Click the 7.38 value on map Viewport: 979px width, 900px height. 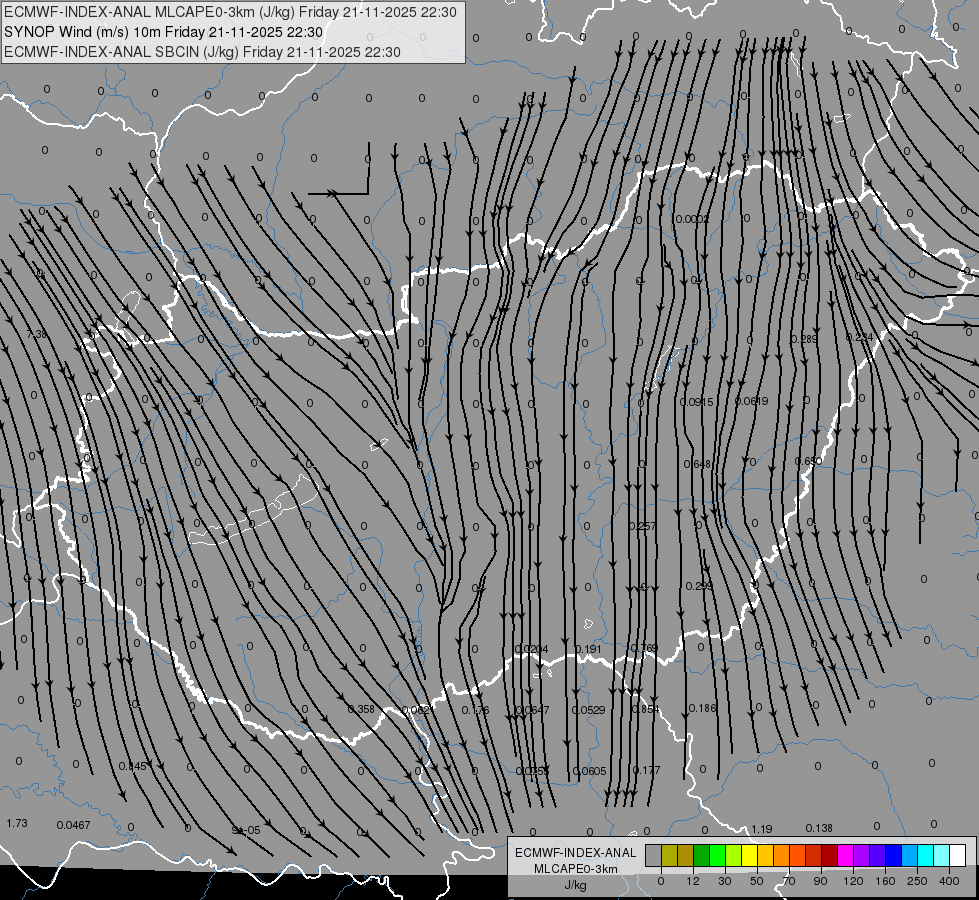coord(36,334)
